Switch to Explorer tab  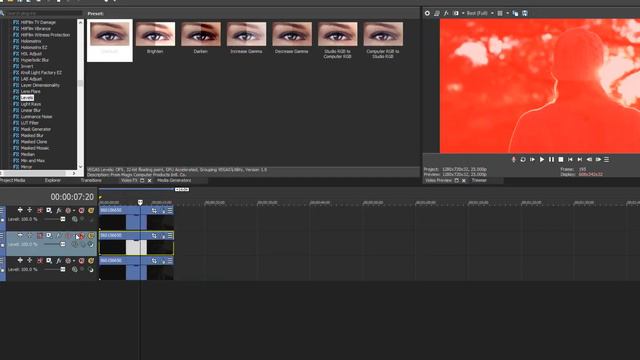53,180
